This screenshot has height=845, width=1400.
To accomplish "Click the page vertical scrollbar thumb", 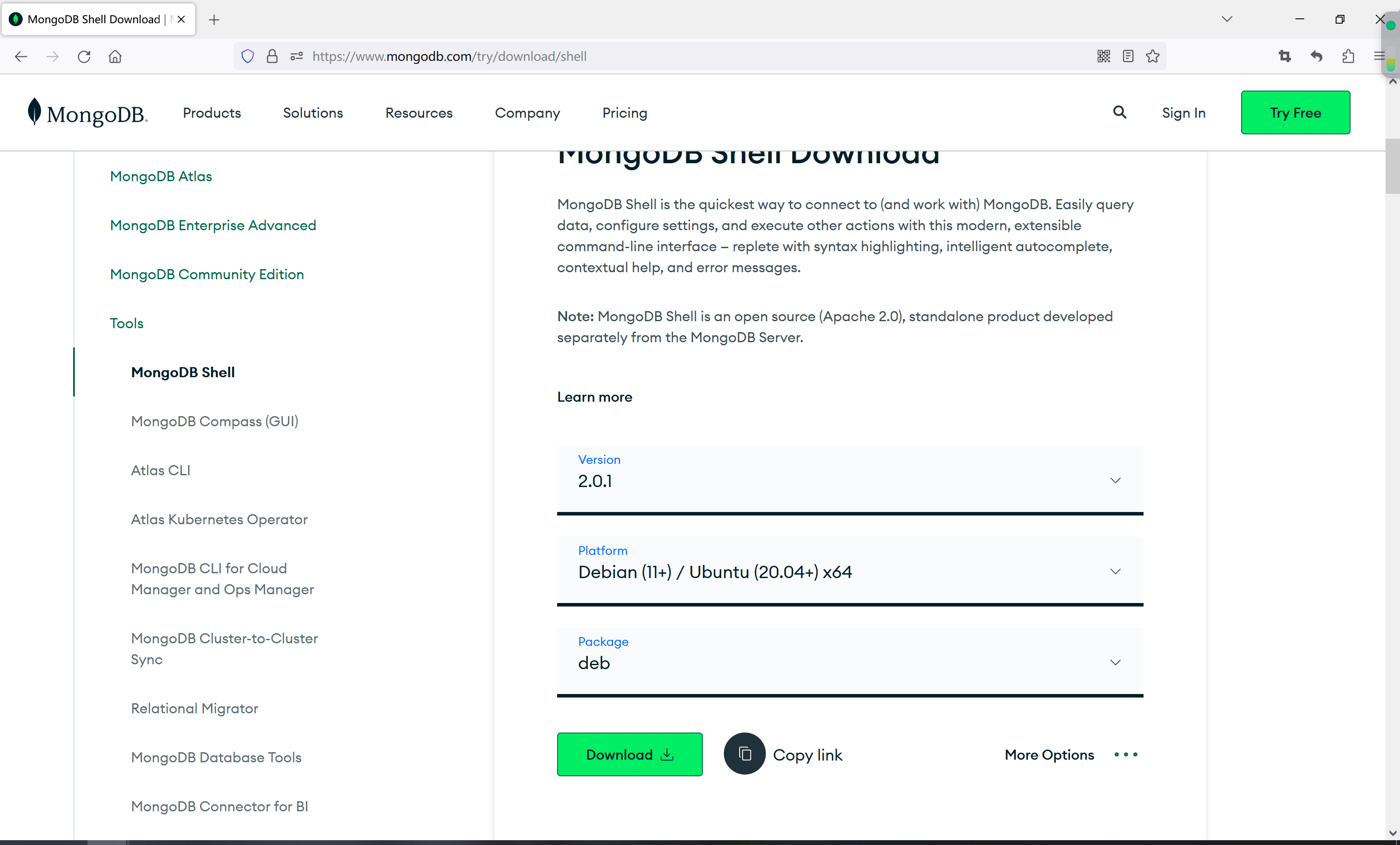I will coord(1392,165).
